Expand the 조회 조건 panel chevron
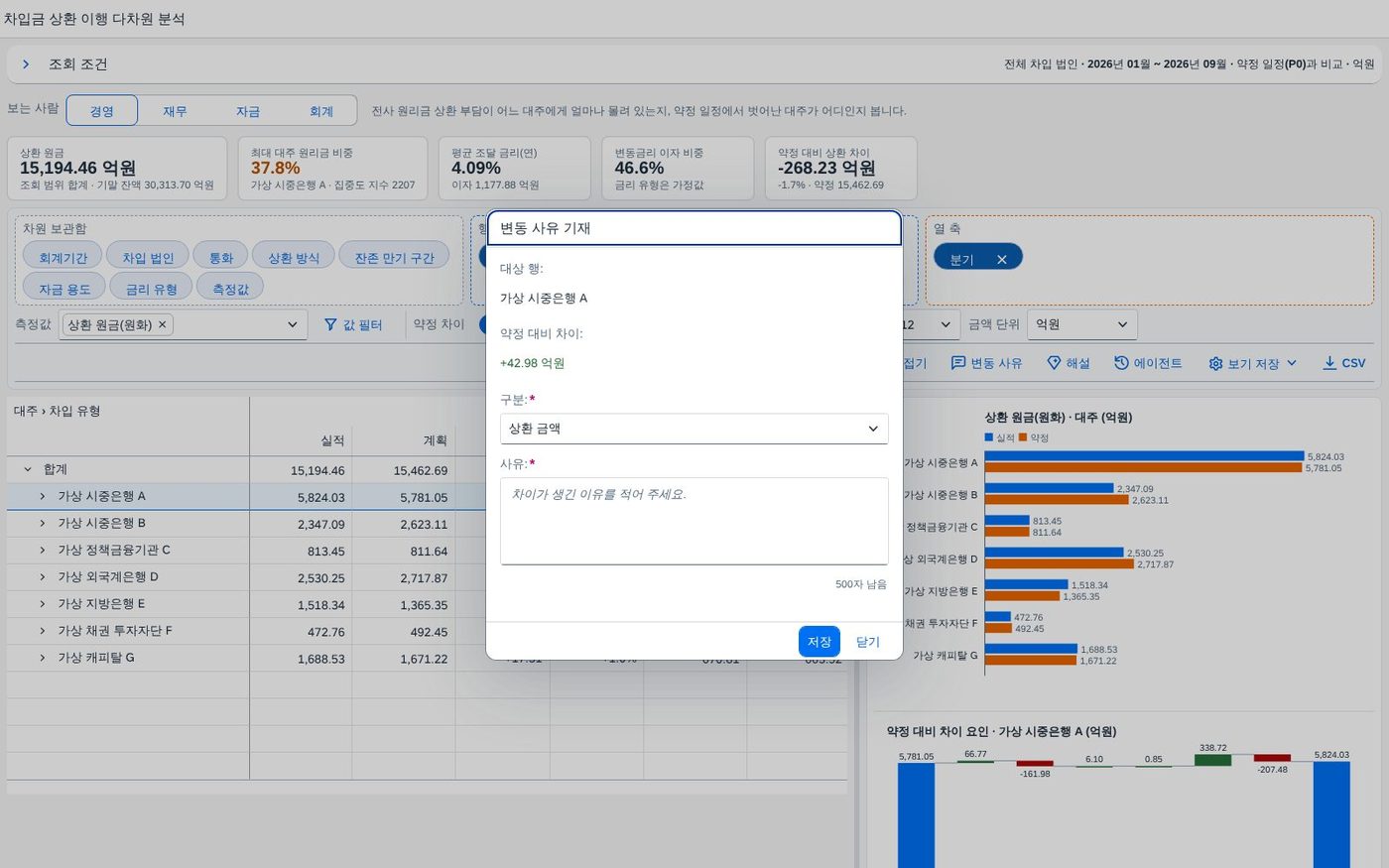Screen dimensions: 1389x868 [27, 64]
